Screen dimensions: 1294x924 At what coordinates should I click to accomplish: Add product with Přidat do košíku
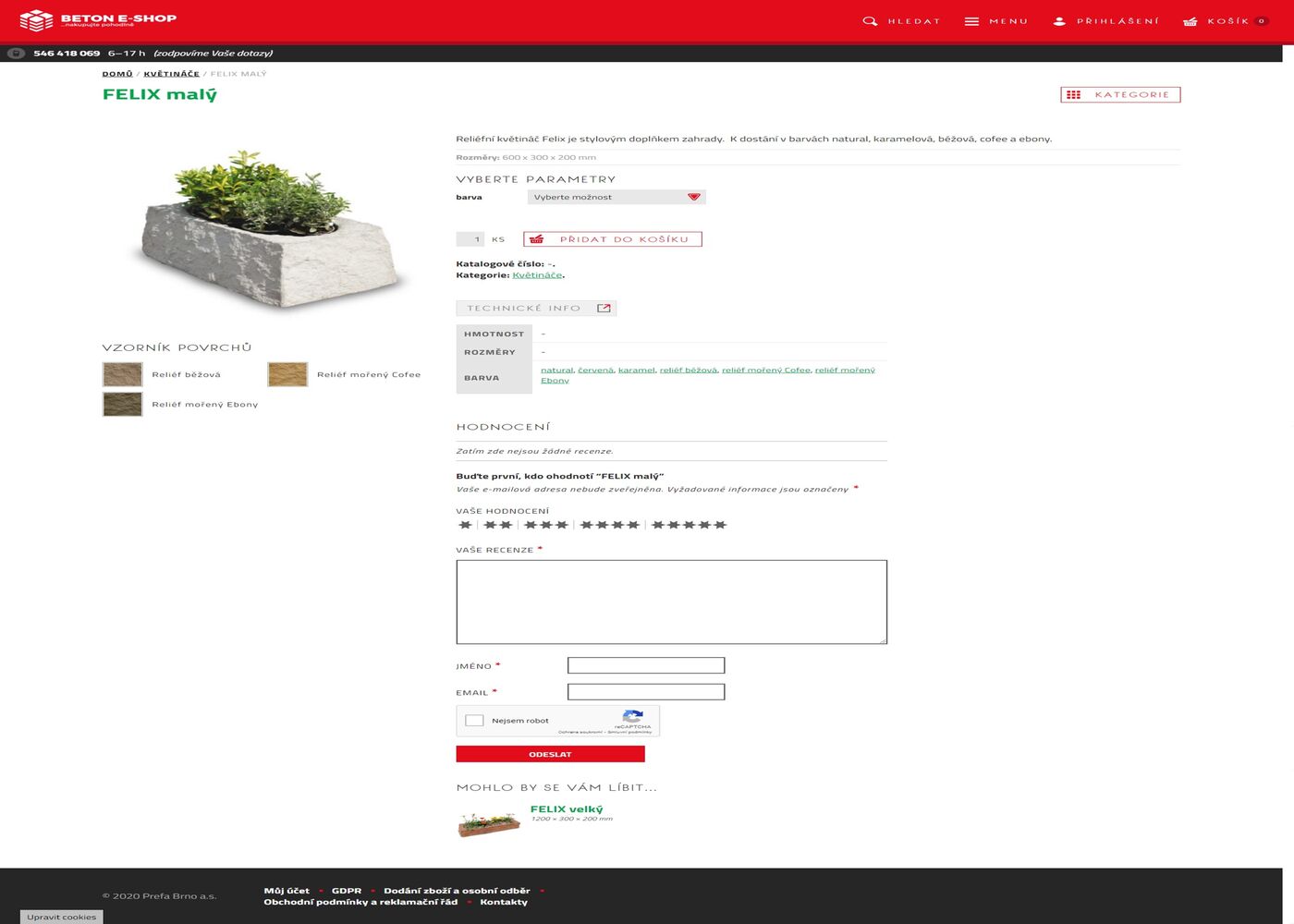613,239
